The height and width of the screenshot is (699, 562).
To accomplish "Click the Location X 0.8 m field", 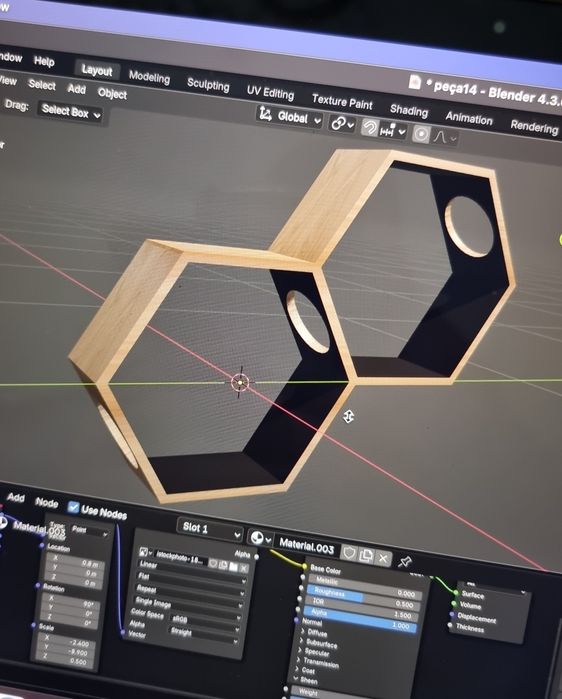I will [x=75, y=560].
